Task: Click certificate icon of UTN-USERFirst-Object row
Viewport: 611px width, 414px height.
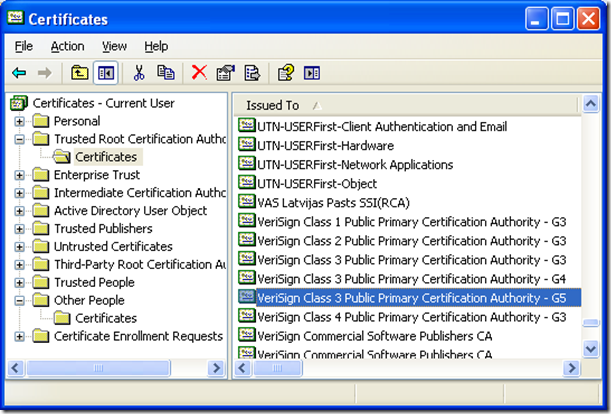Action: click(247, 182)
